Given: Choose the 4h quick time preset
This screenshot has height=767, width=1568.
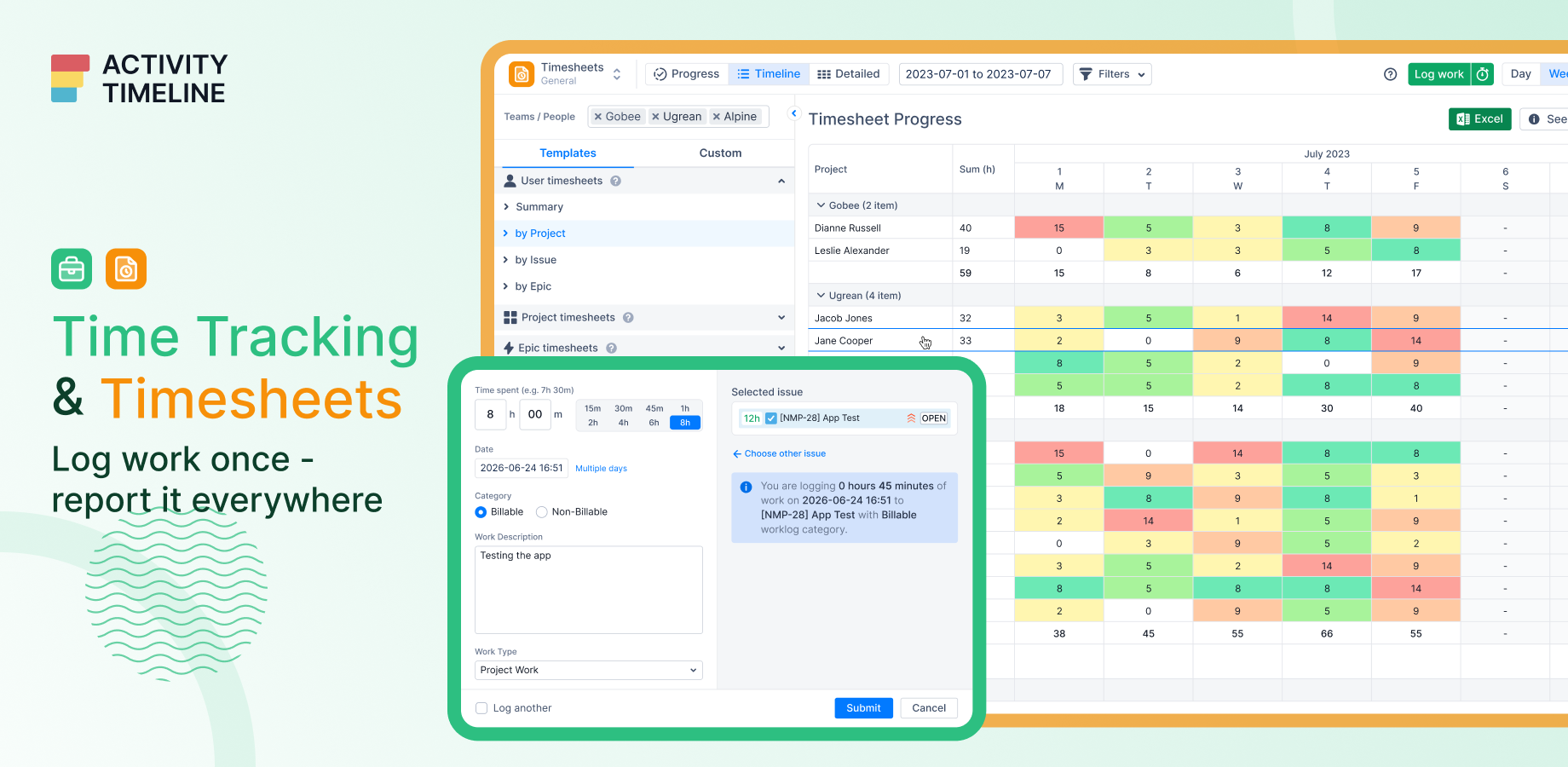Looking at the screenshot, I should (624, 423).
